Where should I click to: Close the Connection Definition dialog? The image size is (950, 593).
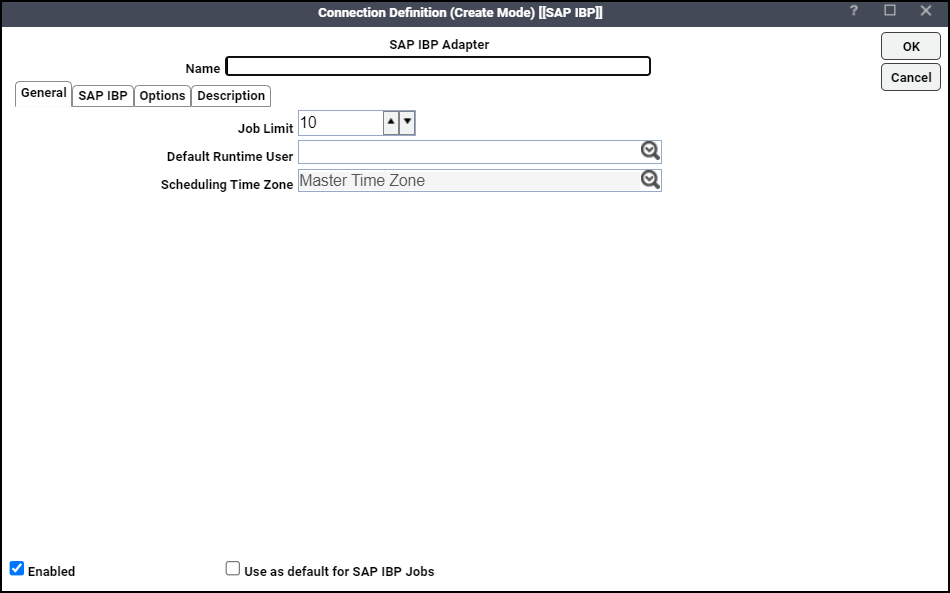[x=926, y=10]
